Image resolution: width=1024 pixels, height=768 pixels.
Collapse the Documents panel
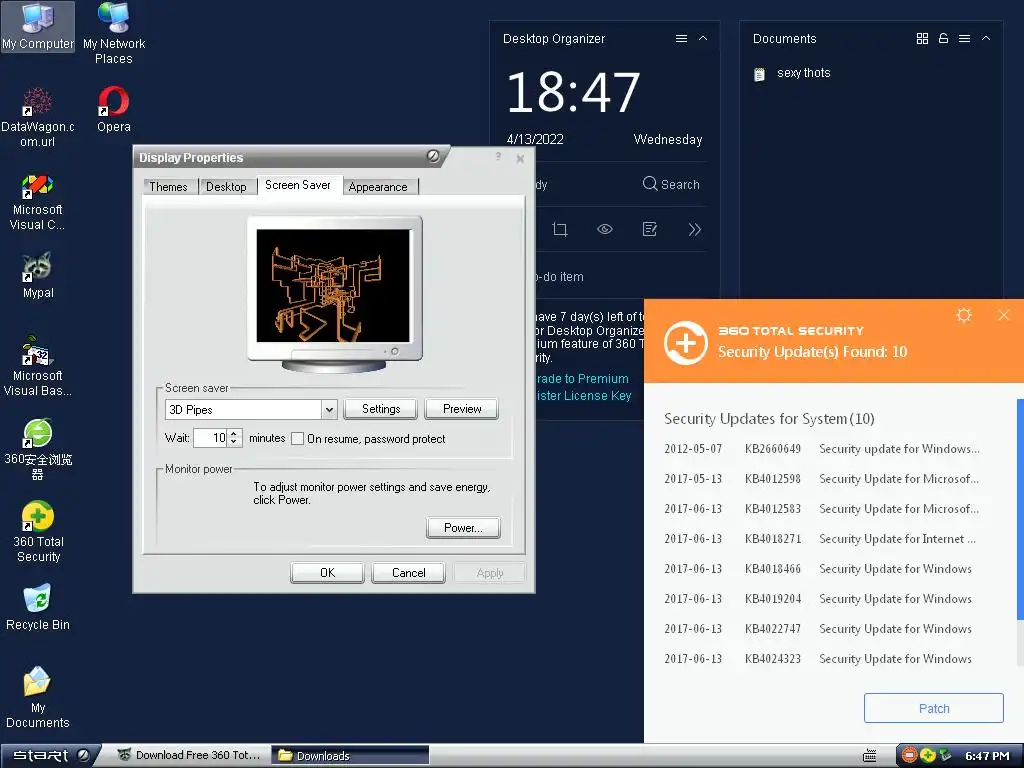(x=986, y=39)
